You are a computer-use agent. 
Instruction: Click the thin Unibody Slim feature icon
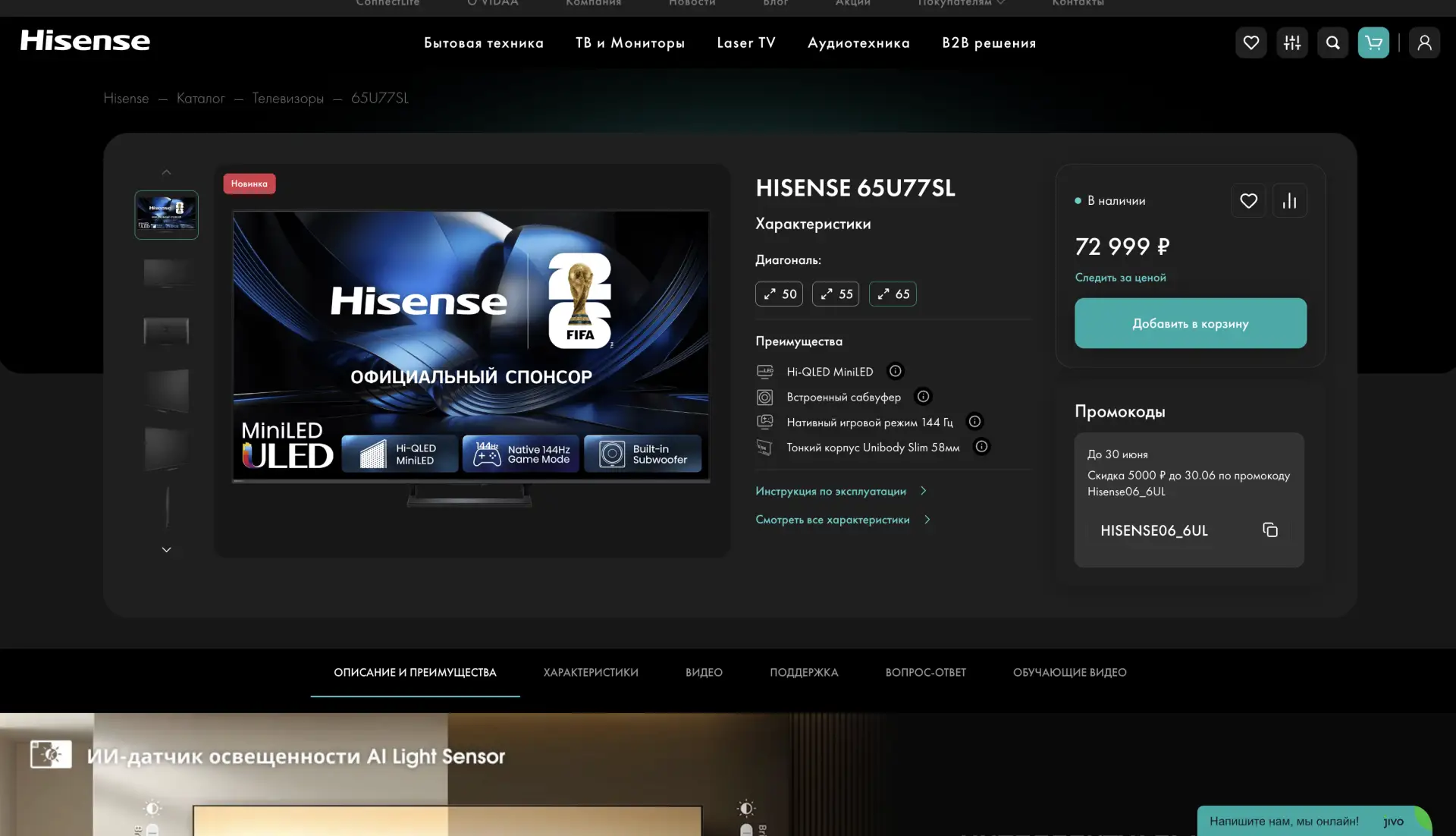(x=764, y=448)
